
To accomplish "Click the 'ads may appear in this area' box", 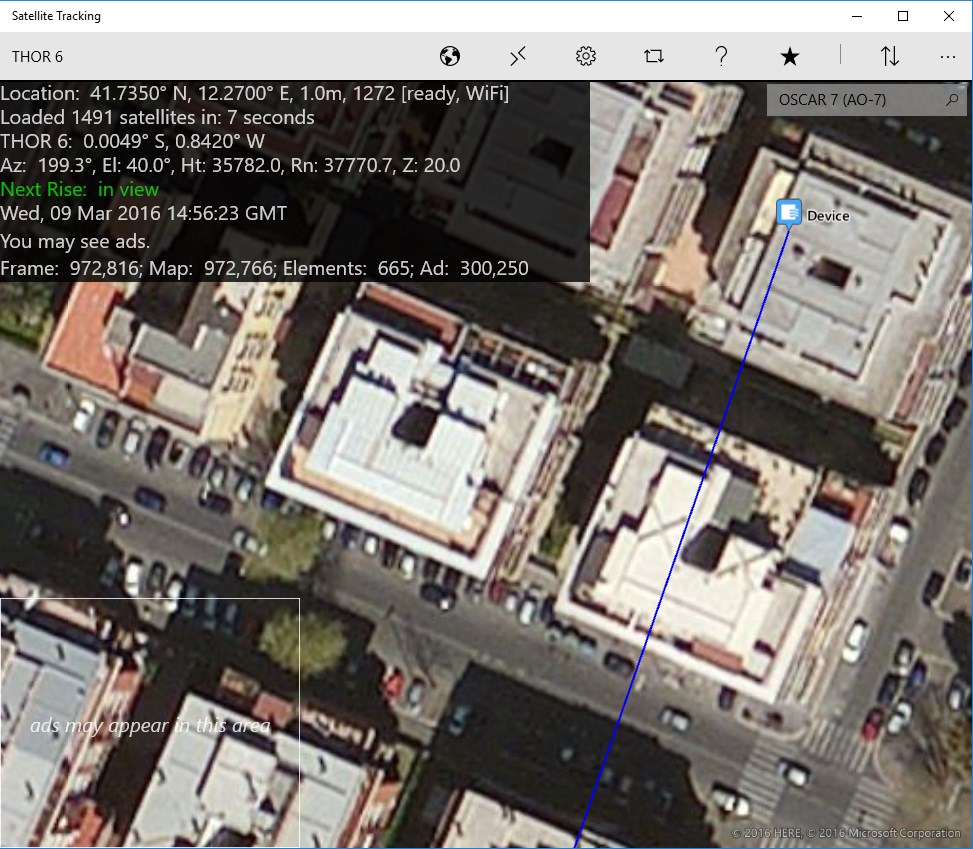I will [150, 723].
